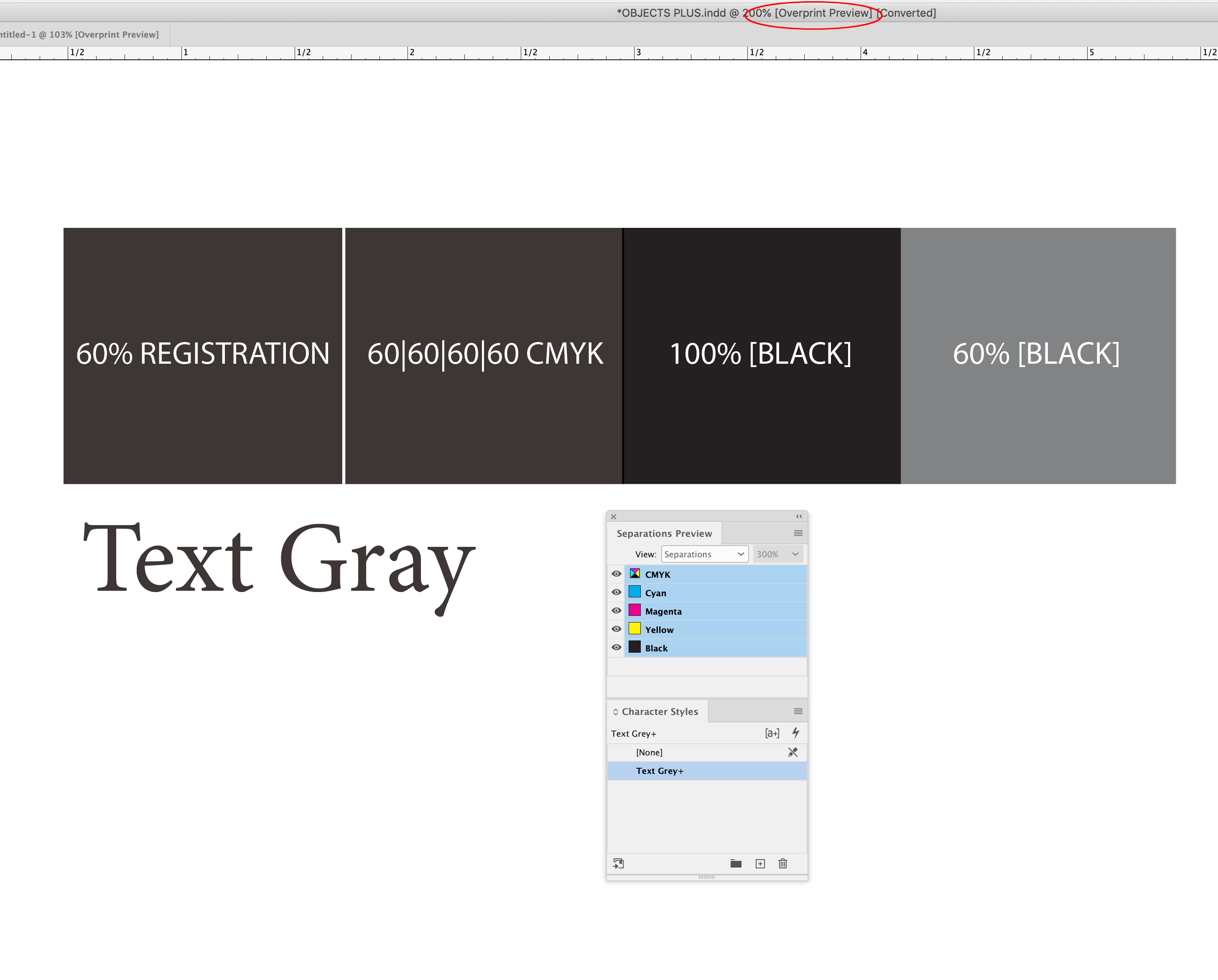Delete the selected style with the trash icon

pyautogui.click(x=782, y=864)
